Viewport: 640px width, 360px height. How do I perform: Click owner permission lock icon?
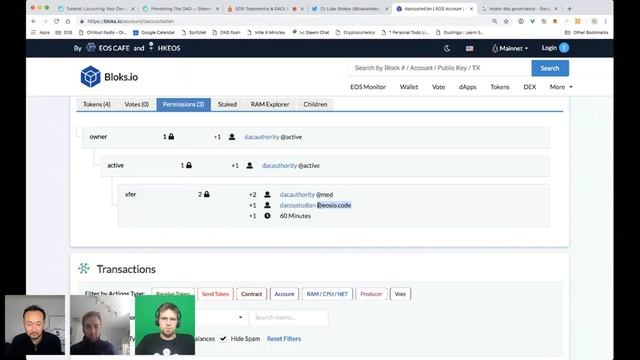pyautogui.click(x=171, y=136)
